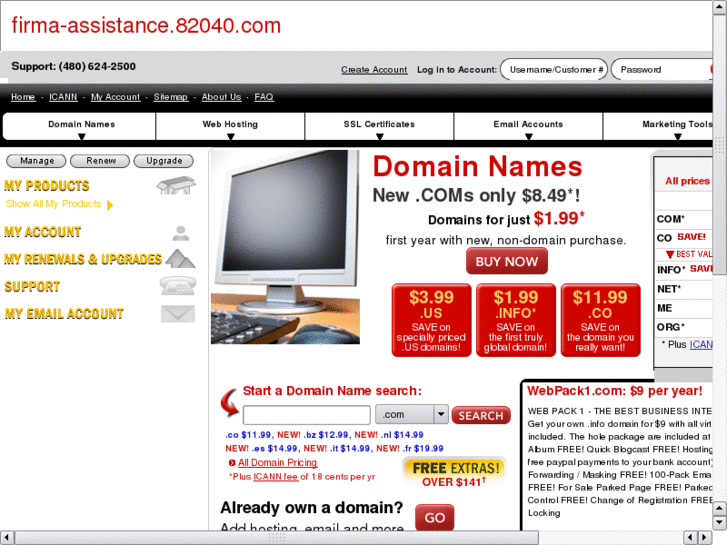Click the firma-assistance.82040.com page title

pyautogui.click(x=146, y=26)
